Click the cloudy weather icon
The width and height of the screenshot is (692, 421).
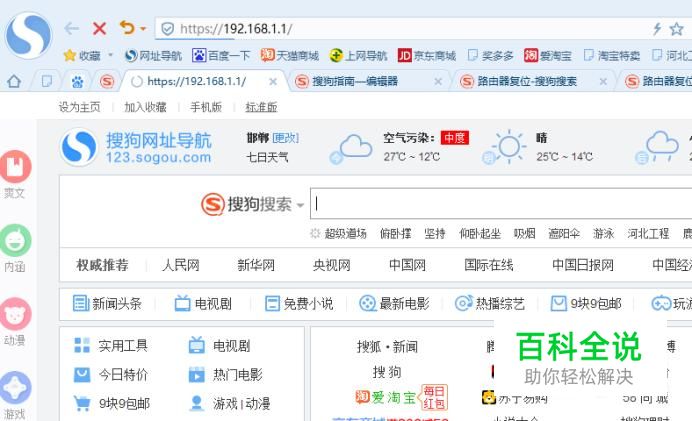(x=351, y=149)
